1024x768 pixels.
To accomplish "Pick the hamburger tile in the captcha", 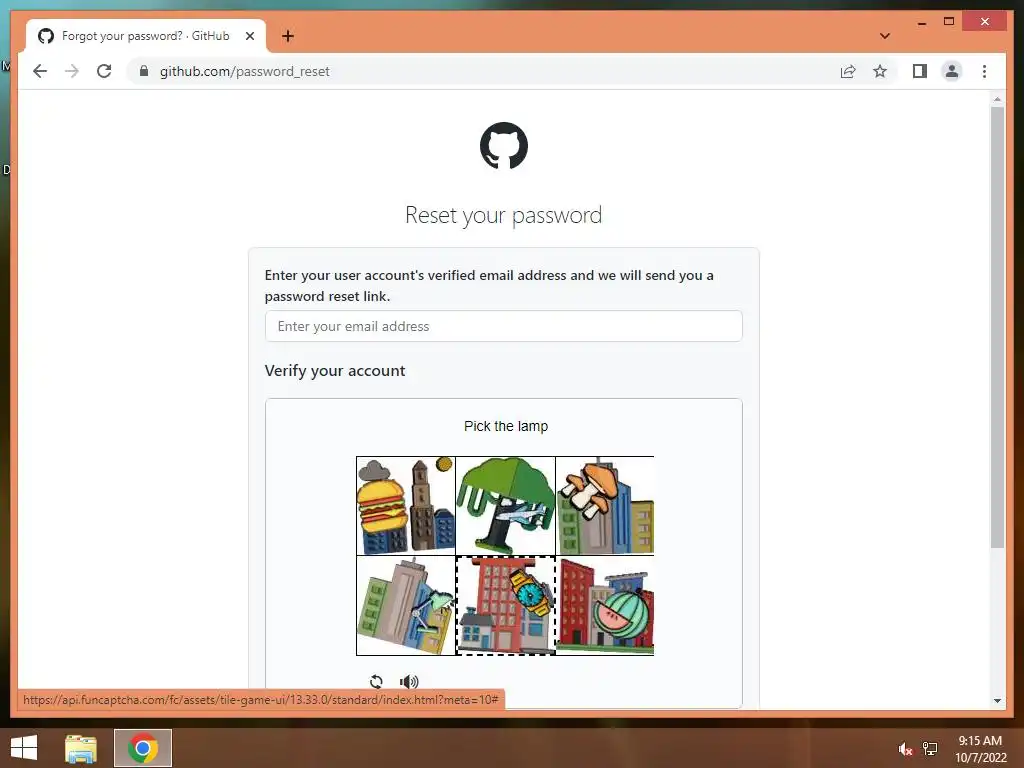I will click(x=406, y=506).
